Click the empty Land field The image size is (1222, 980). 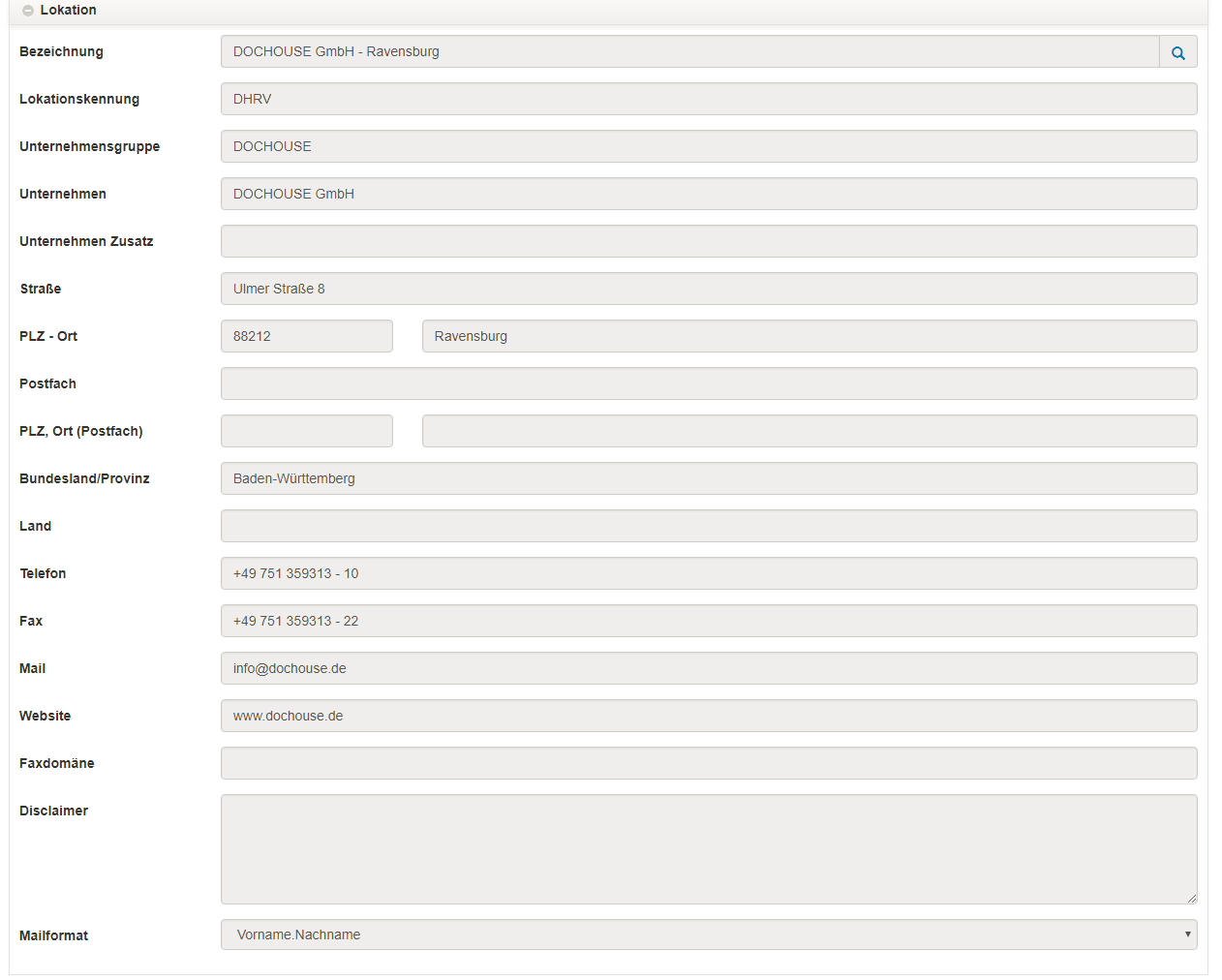708,526
